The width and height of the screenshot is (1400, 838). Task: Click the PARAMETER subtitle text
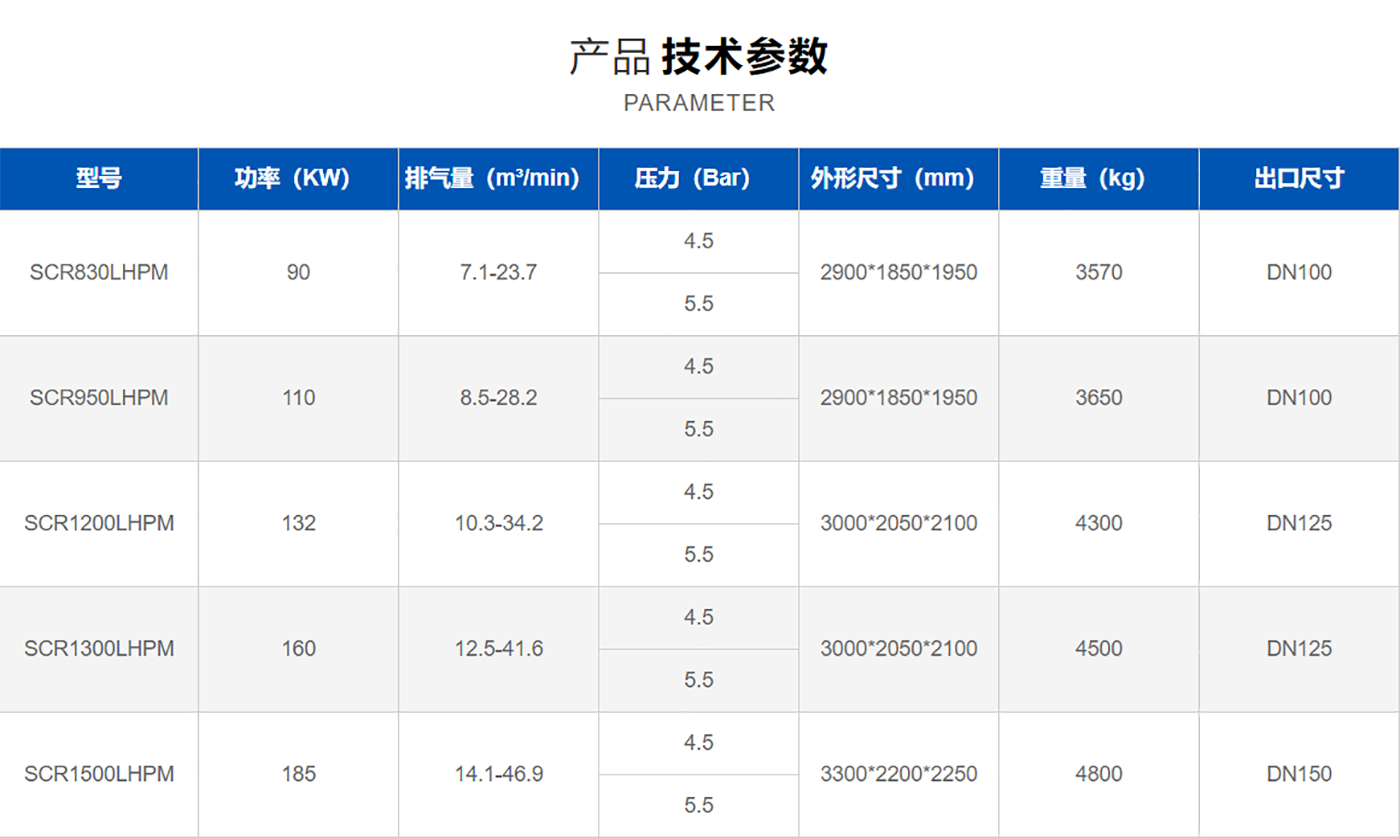click(x=699, y=103)
